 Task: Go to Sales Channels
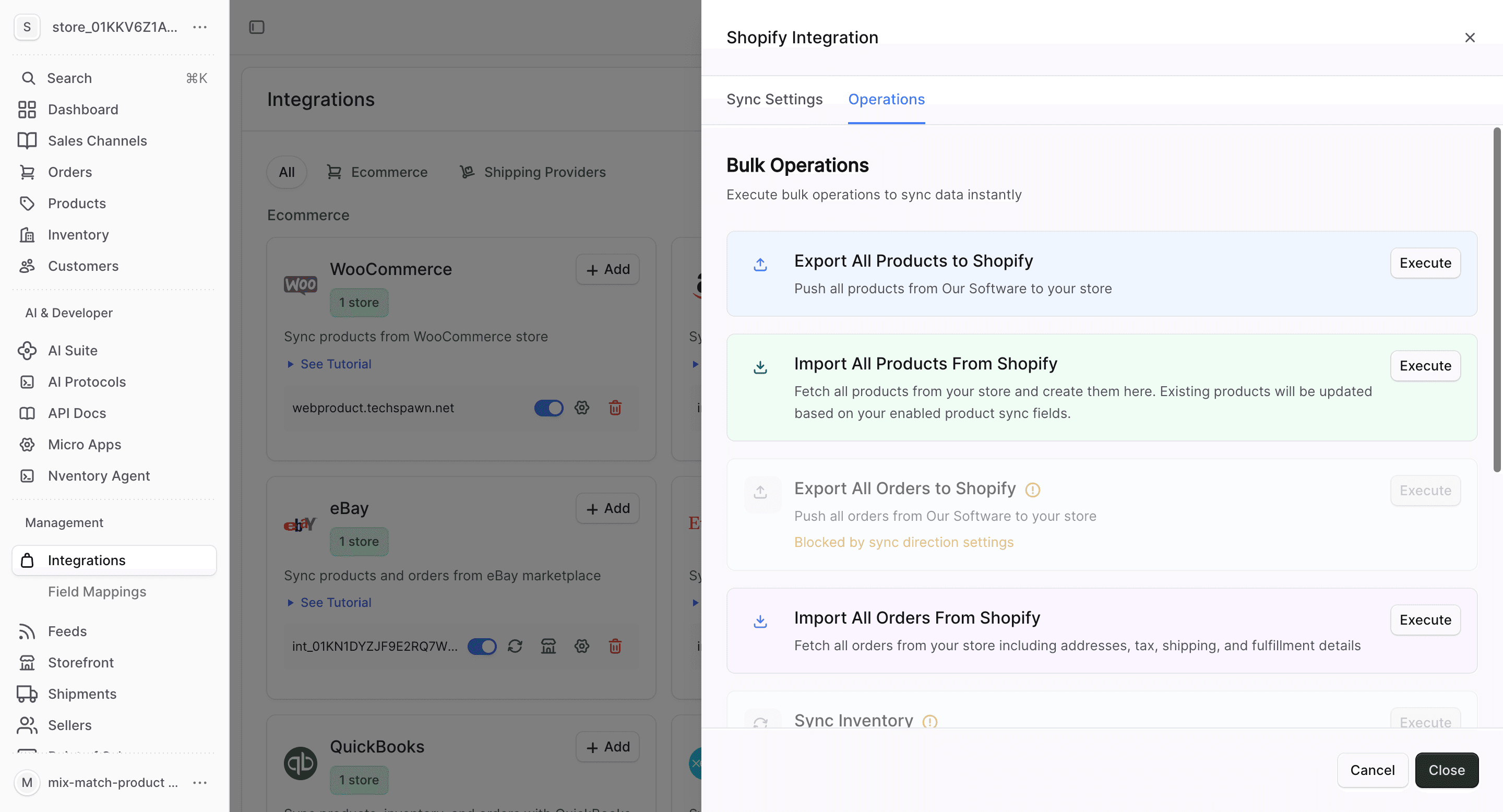pyautogui.click(x=97, y=140)
